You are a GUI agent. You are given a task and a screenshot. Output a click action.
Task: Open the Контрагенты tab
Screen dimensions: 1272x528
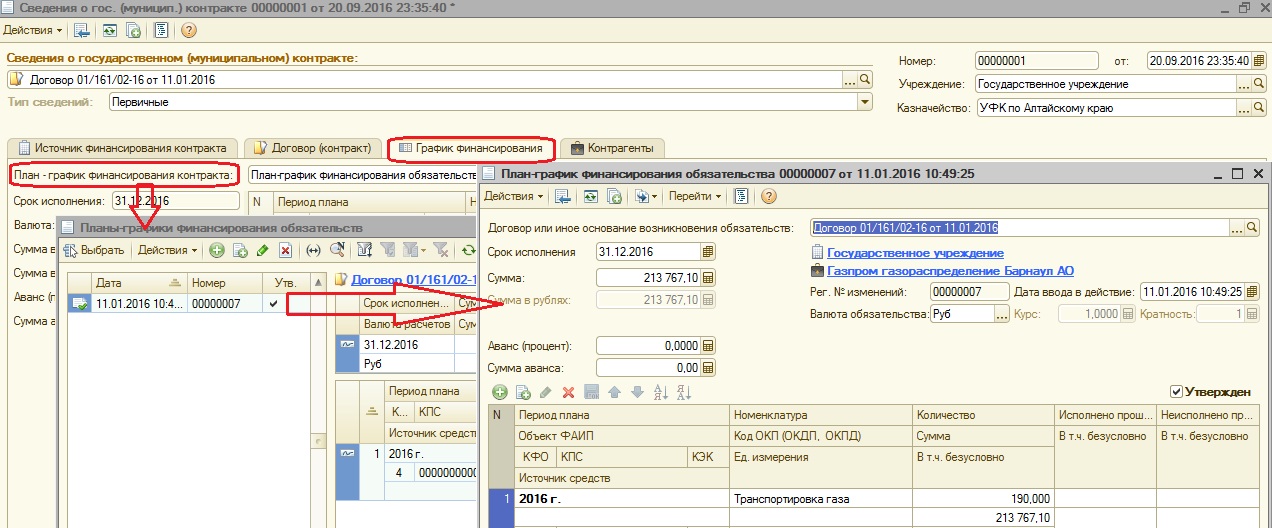tap(611, 148)
